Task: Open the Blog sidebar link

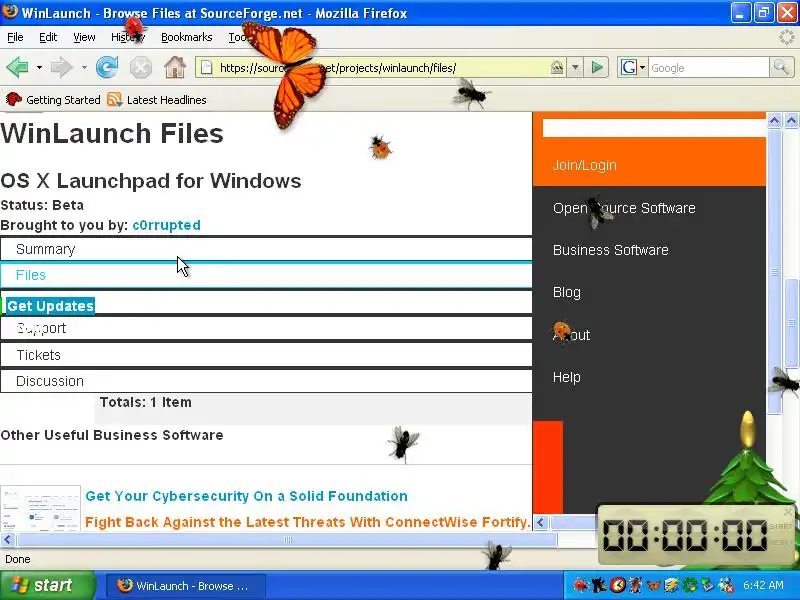Action: (x=566, y=292)
